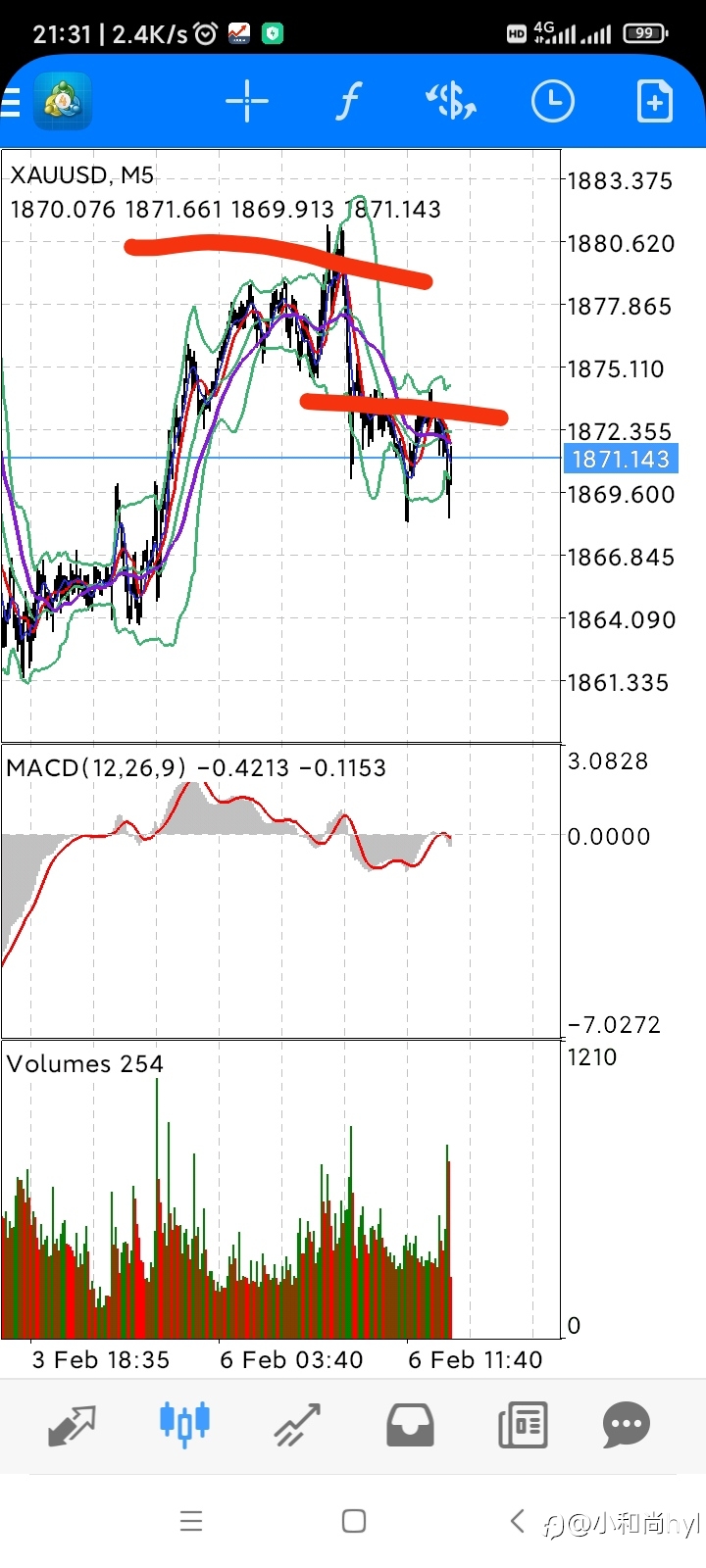Tap the alarm clock status bar icon
Screen dimensions: 706x1568
(206, 34)
